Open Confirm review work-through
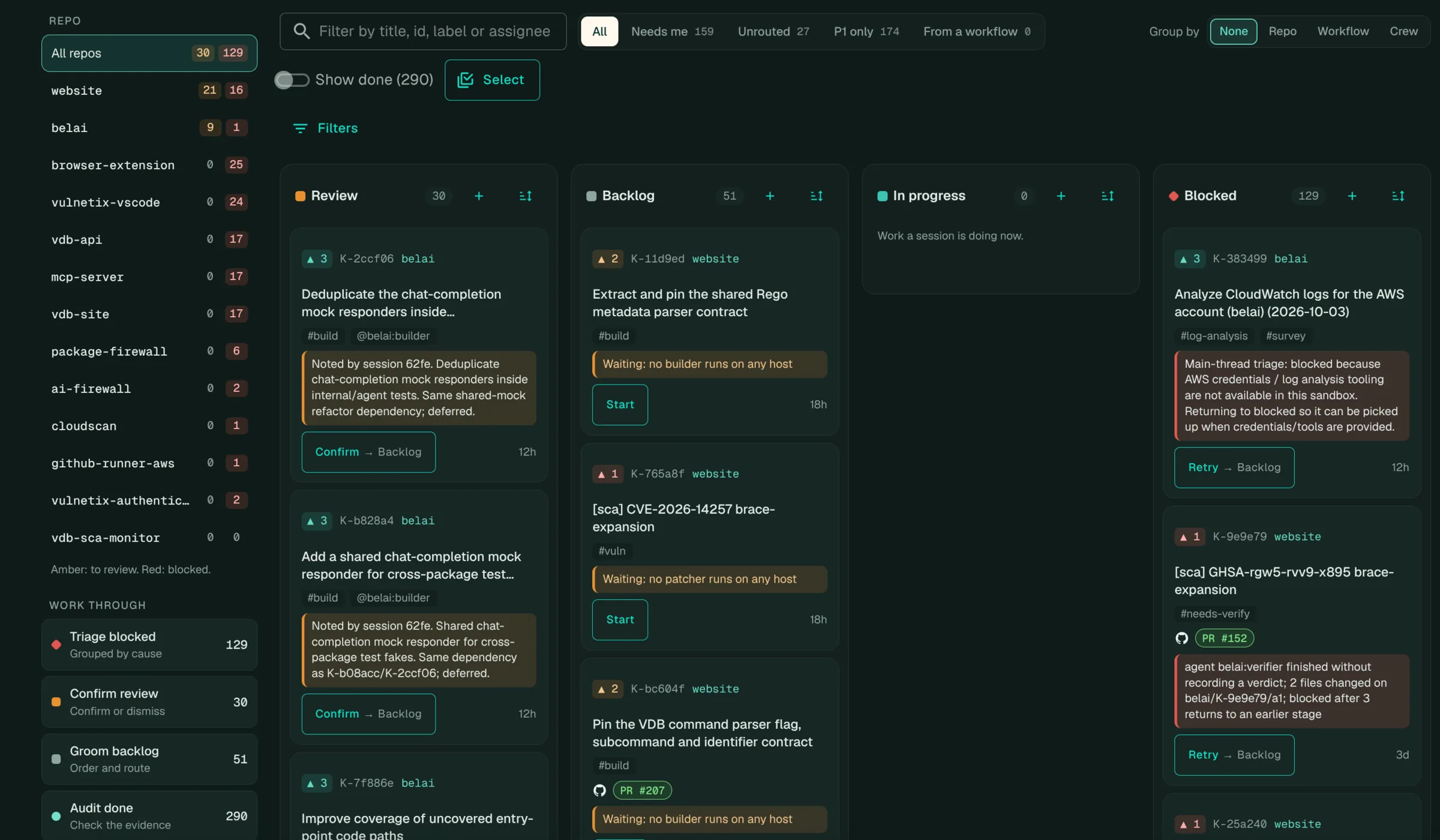 (149, 702)
